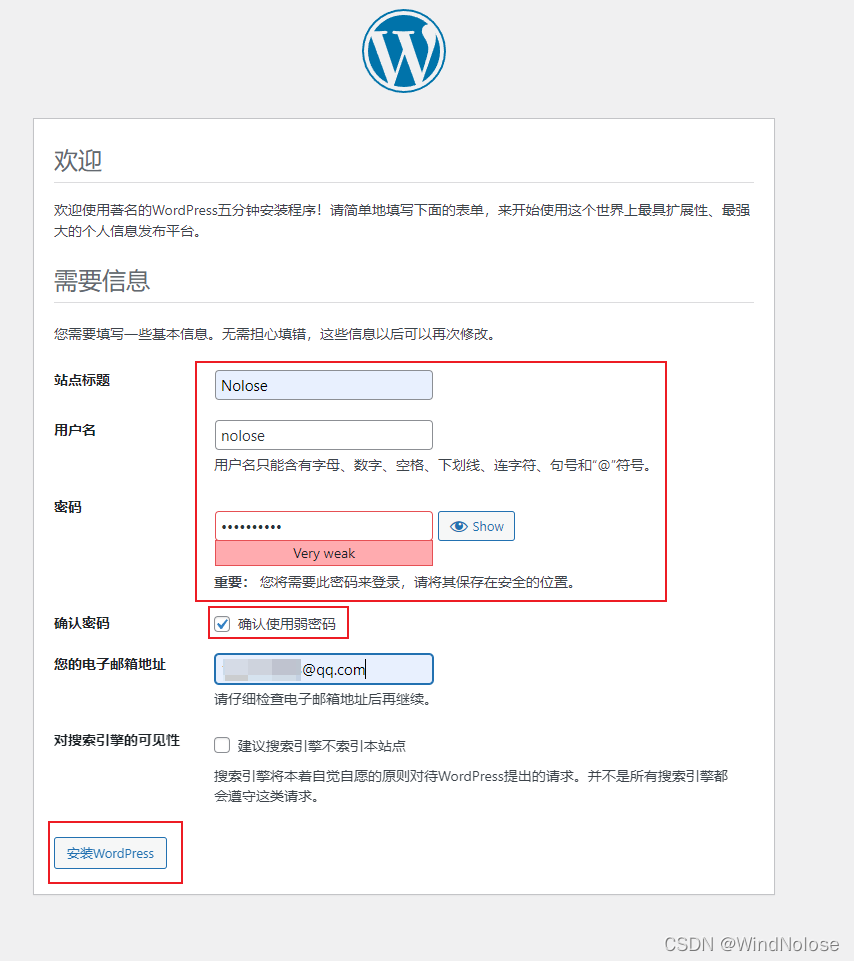Click the 需要信息 heading
This screenshot has height=961, width=854.
point(102,281)
